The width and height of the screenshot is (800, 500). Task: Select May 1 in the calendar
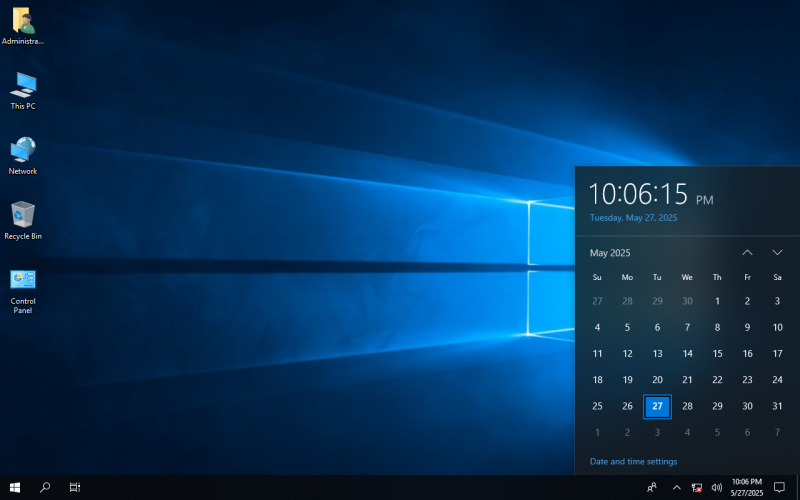point(717,301)
